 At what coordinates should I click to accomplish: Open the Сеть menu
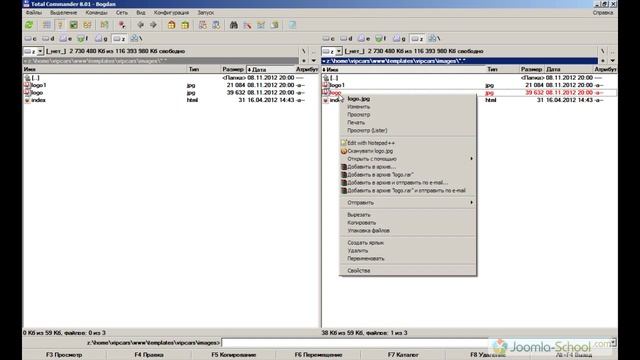click(122, 13)
